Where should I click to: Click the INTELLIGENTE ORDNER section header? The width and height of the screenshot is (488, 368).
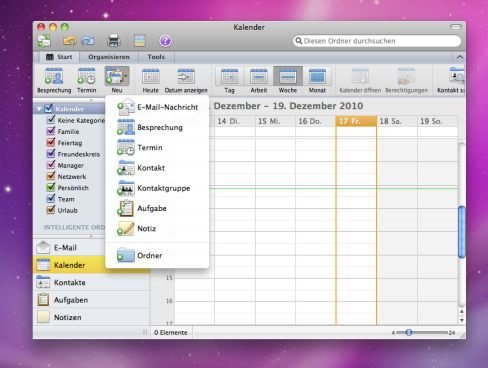(74, 227)
